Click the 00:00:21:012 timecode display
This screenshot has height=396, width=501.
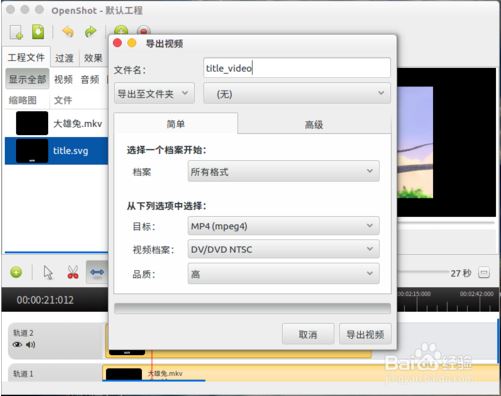tap(45, 300)
